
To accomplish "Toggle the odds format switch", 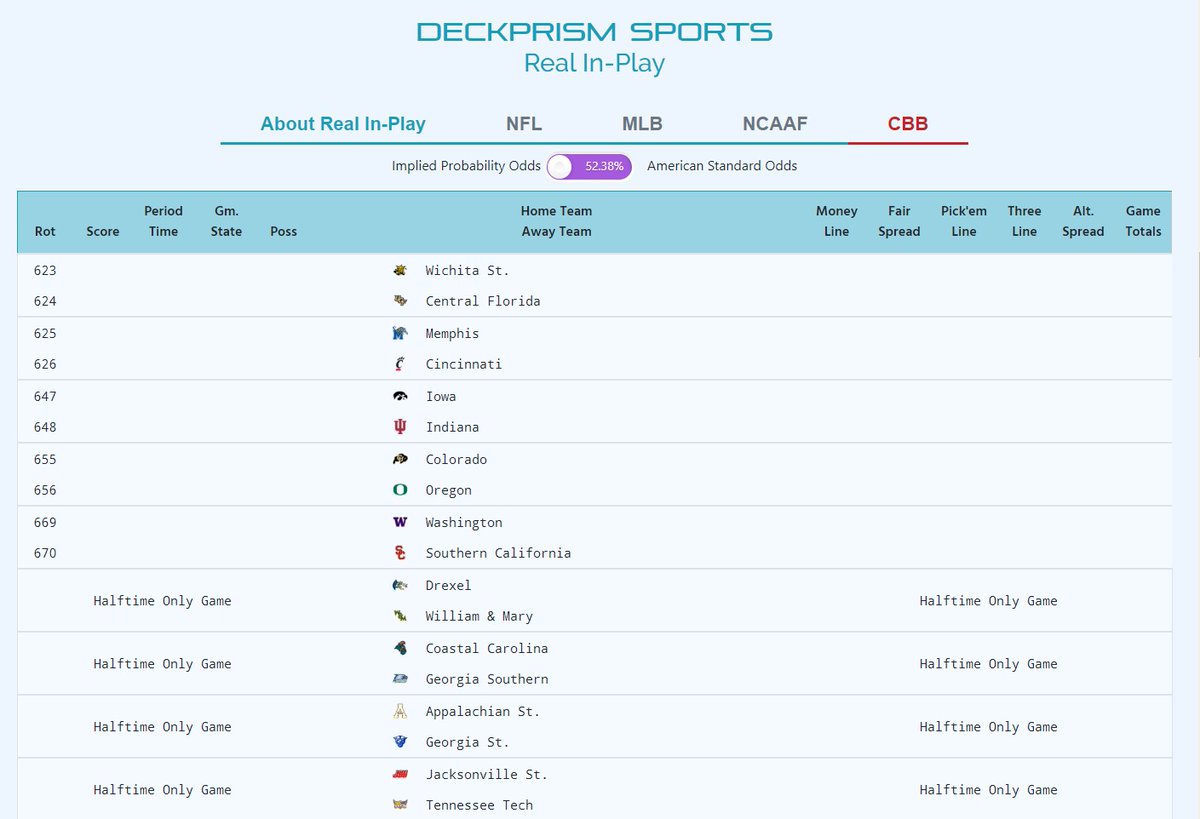I will (589, 166).
